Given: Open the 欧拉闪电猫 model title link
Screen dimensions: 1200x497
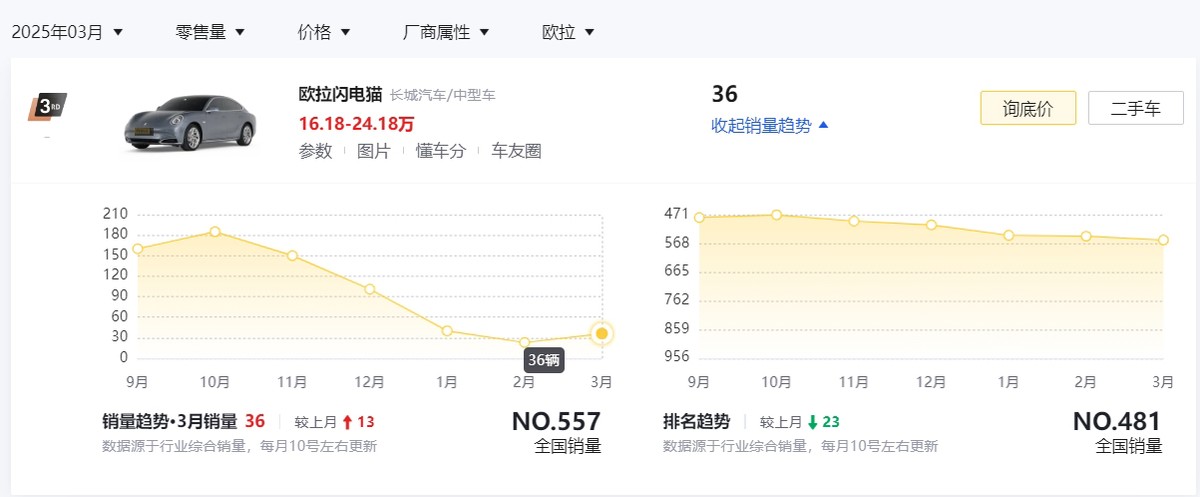Looking at the screenshot, I should pyautogui.click(x=340, y=95).
